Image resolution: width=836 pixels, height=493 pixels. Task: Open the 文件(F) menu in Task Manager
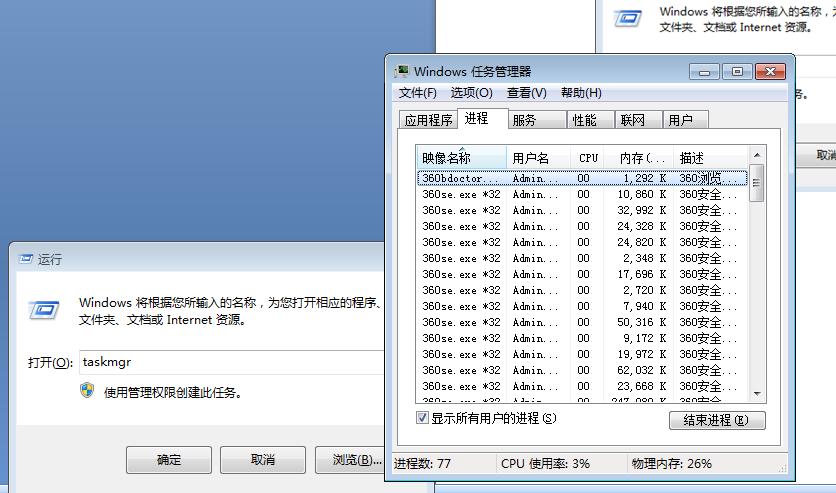point(417,93)
